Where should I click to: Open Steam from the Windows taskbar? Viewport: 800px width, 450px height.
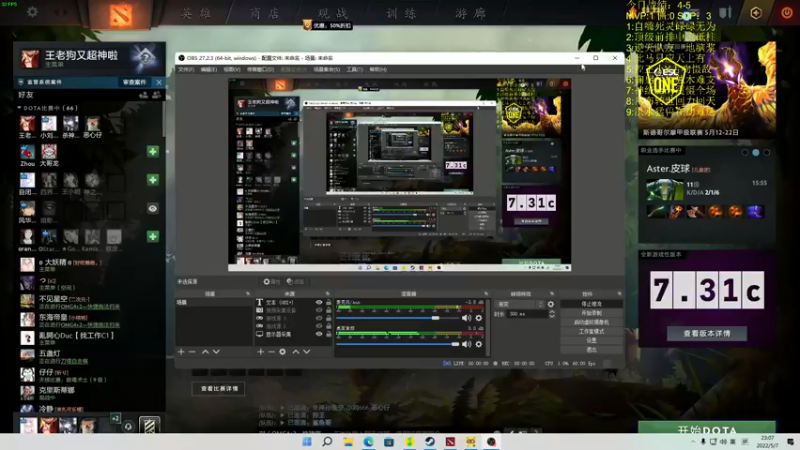pos(430,441)
